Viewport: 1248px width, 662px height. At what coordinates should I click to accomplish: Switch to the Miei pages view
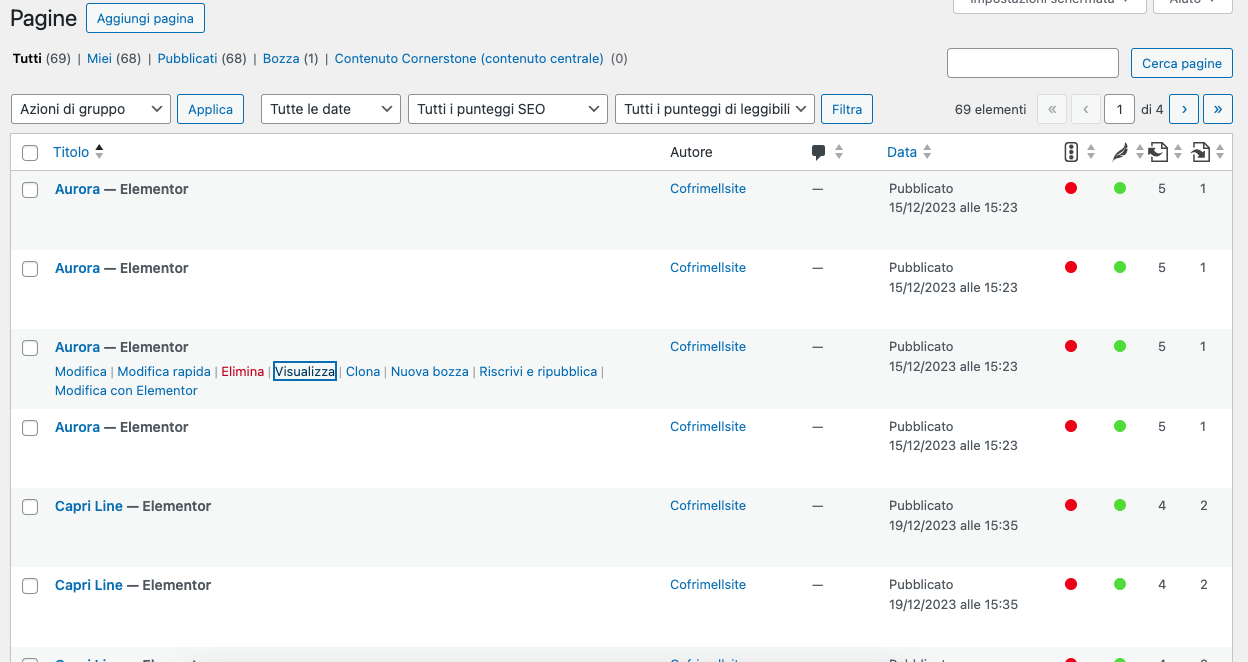click(x=99, y=59)
